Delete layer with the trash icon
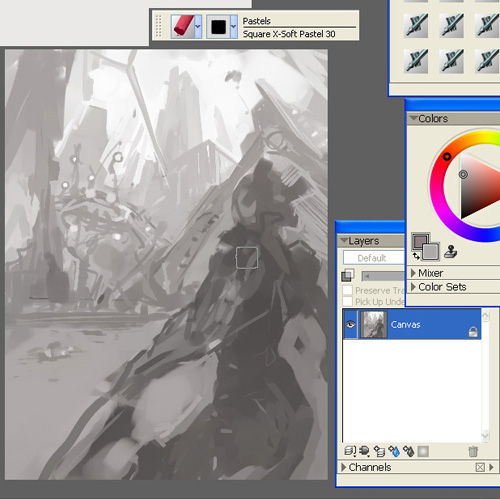 tap(473, 451)
